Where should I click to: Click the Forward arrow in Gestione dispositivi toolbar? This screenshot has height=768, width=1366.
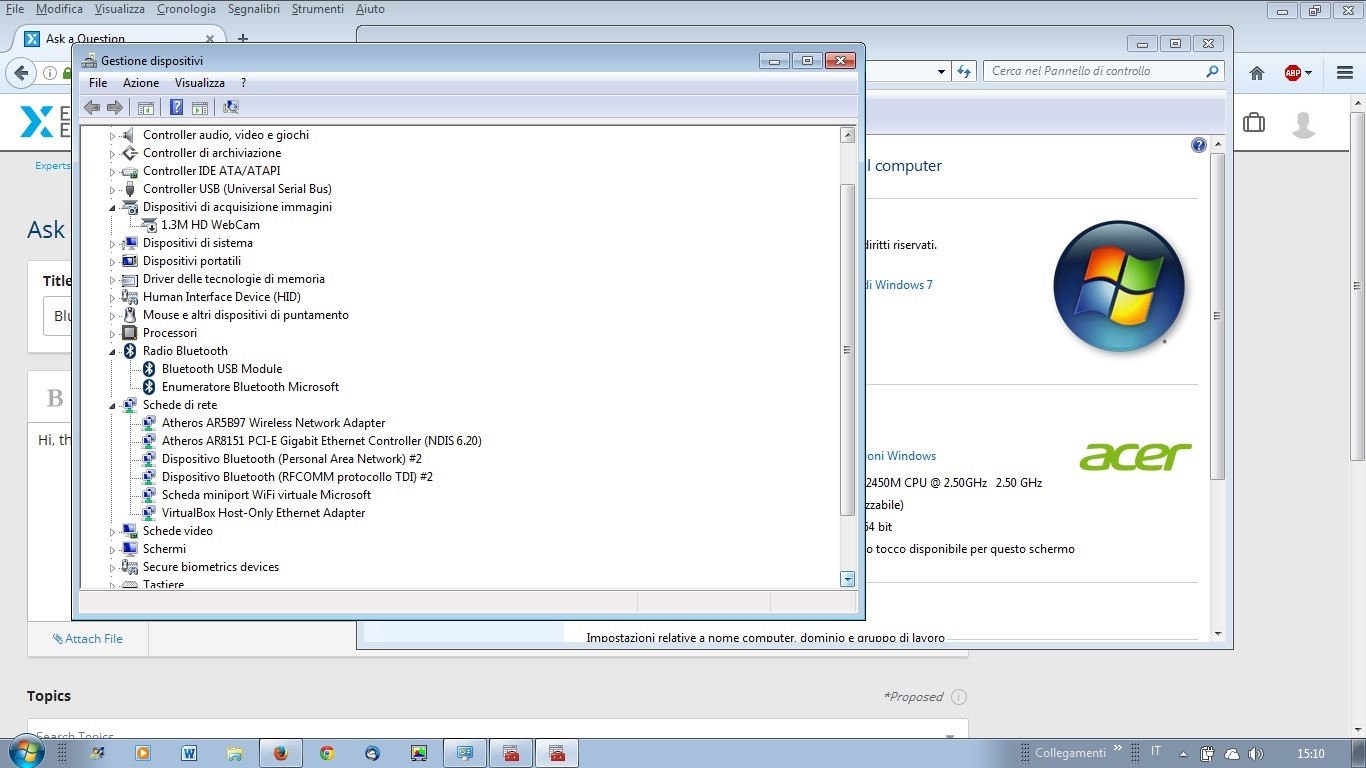pos(115,108)
